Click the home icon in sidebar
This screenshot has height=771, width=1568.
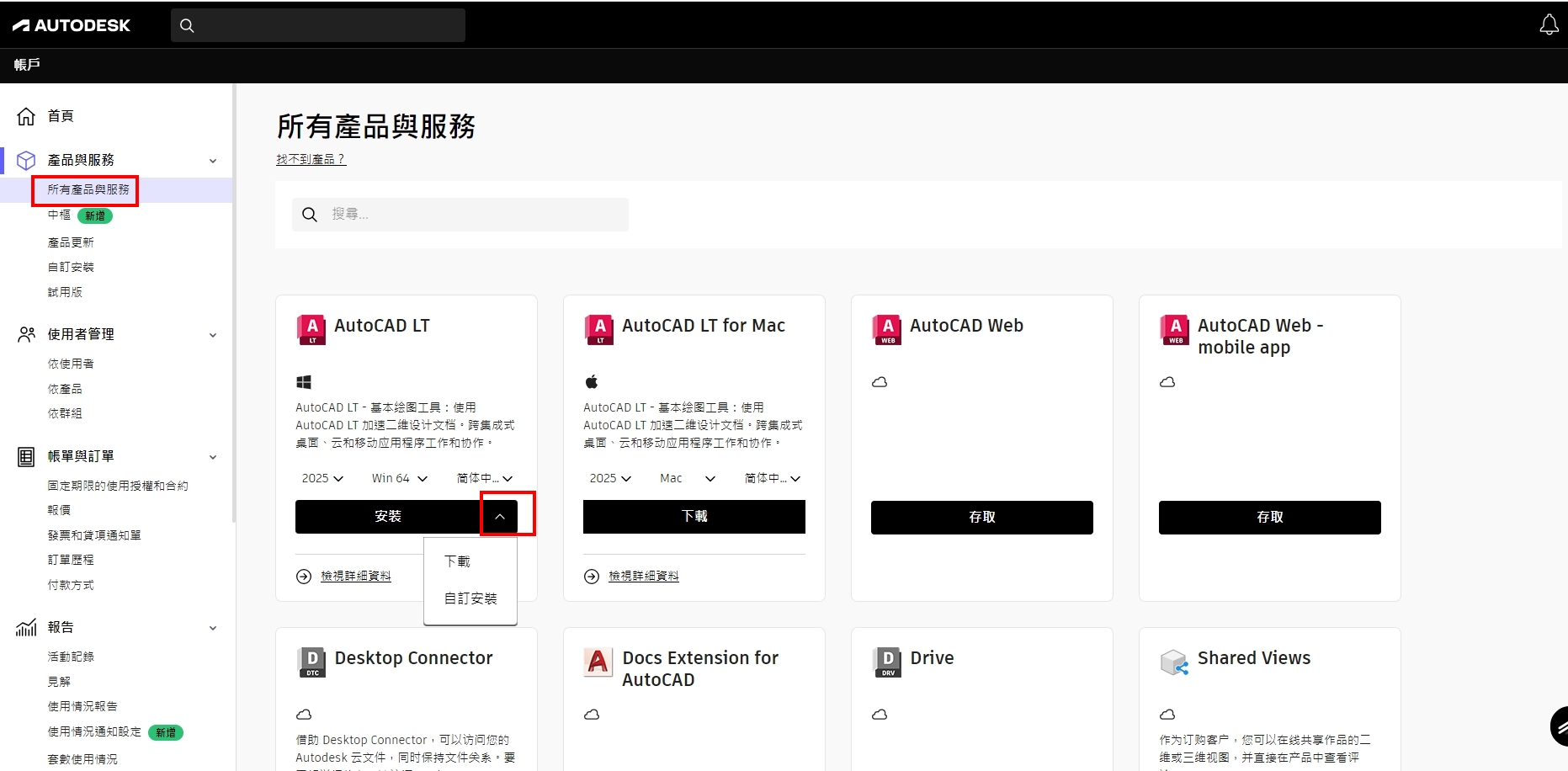(26, 116)
